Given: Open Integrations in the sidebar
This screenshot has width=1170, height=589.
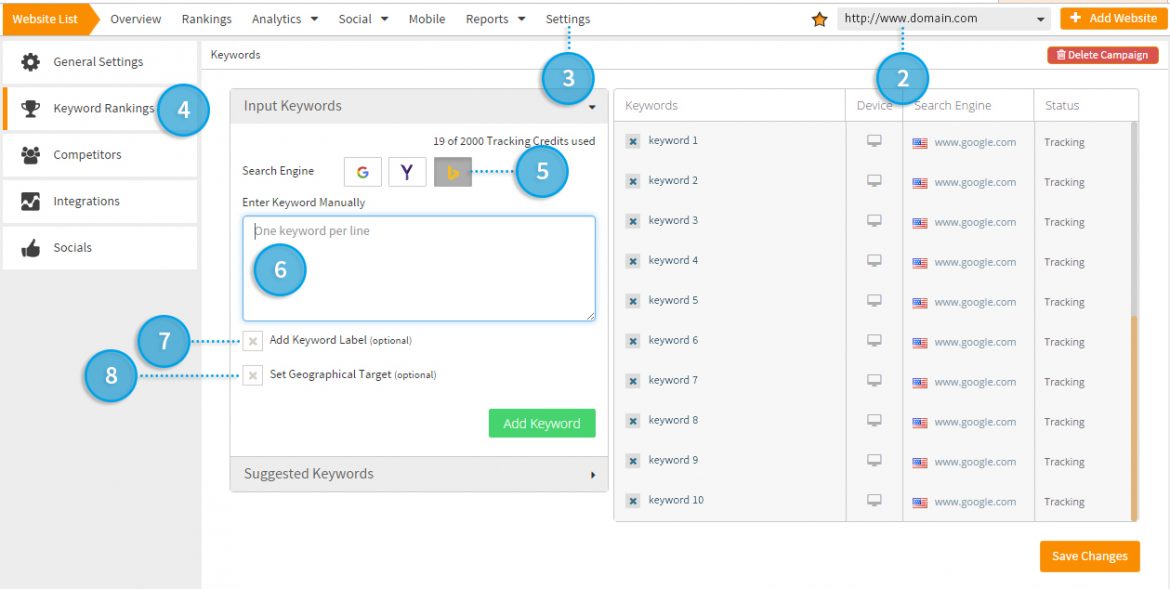Looking at the screenshot, I should point(100,202).
